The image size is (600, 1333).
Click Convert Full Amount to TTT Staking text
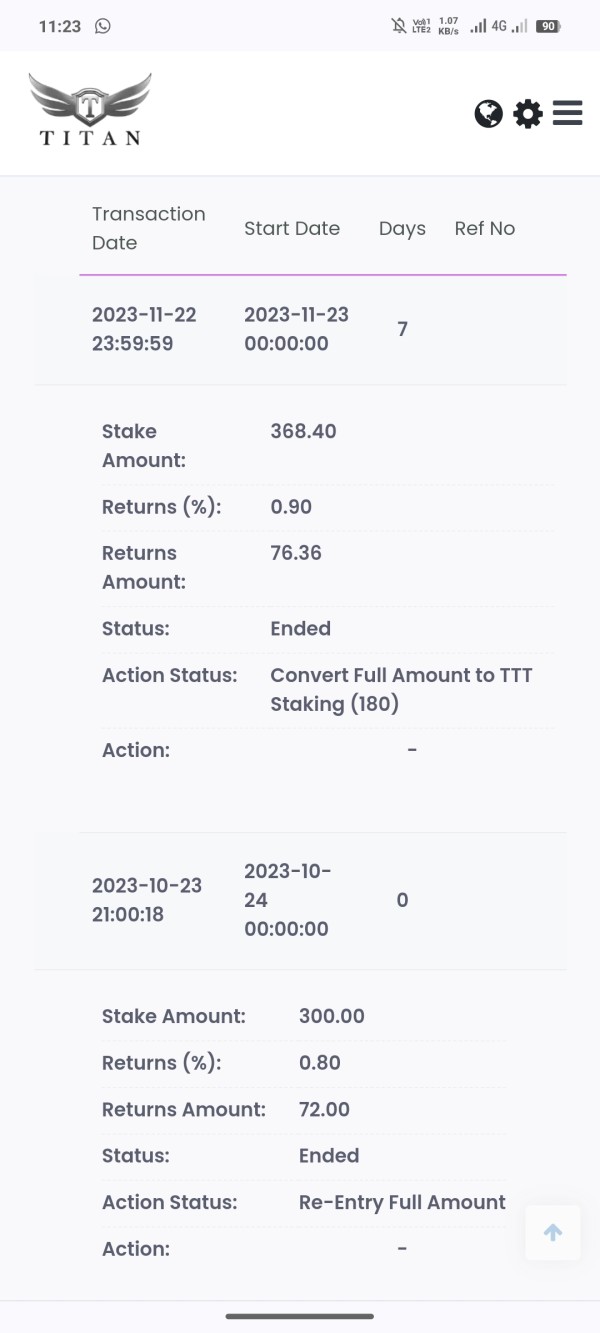click(401, 689)
